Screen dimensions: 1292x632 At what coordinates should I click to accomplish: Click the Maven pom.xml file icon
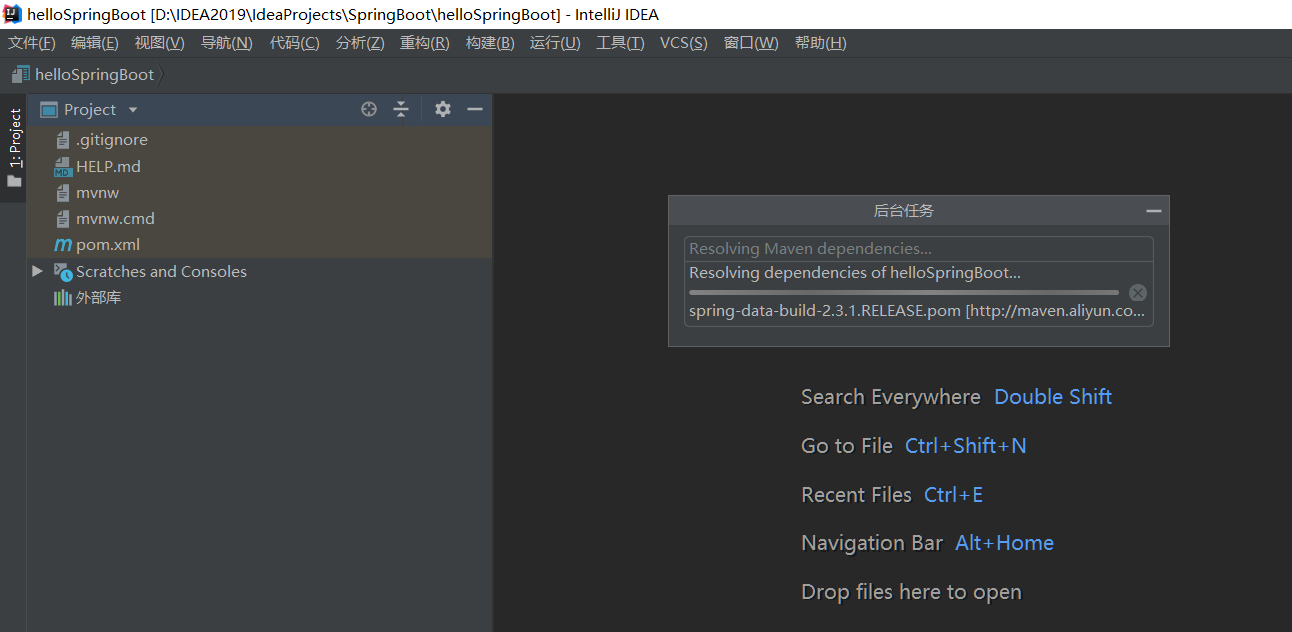[x=63, y=245]
